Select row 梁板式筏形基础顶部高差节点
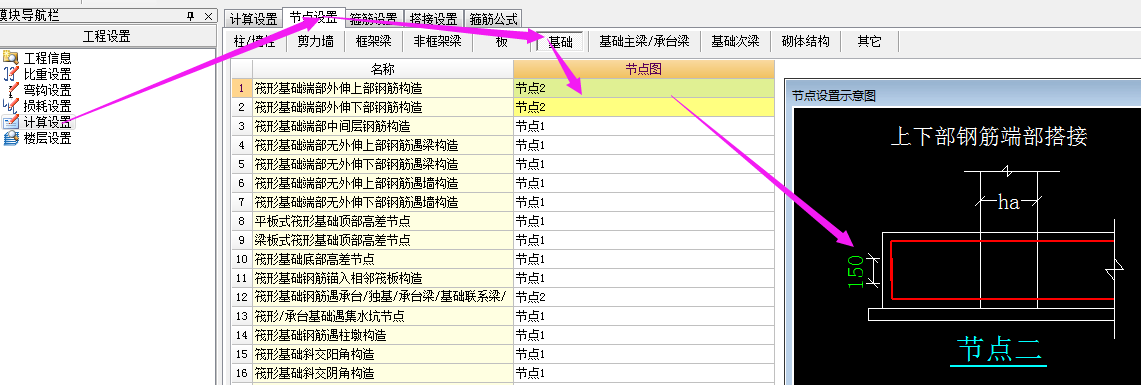 point(383,239)
